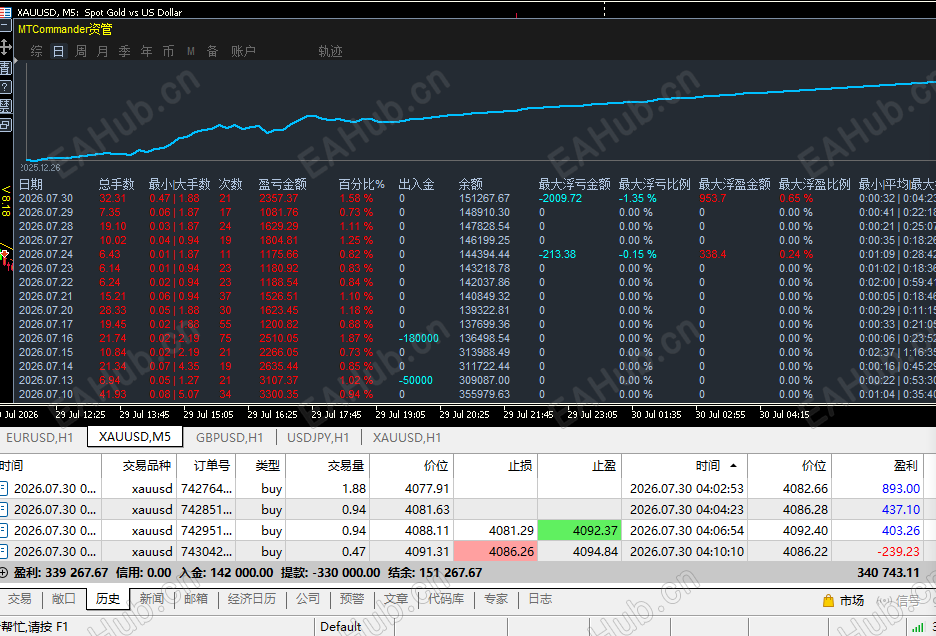Click close-time column header with sort arrow
936x636 pixels.
tap(685, 466)
